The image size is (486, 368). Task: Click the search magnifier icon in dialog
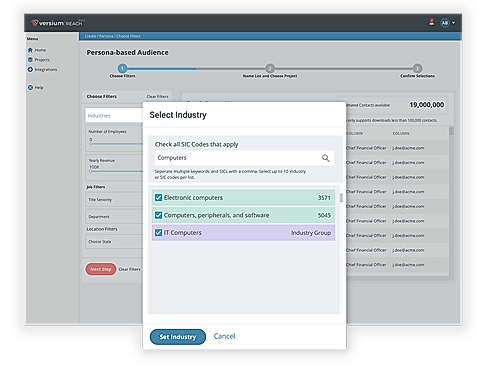click(326, 158)
